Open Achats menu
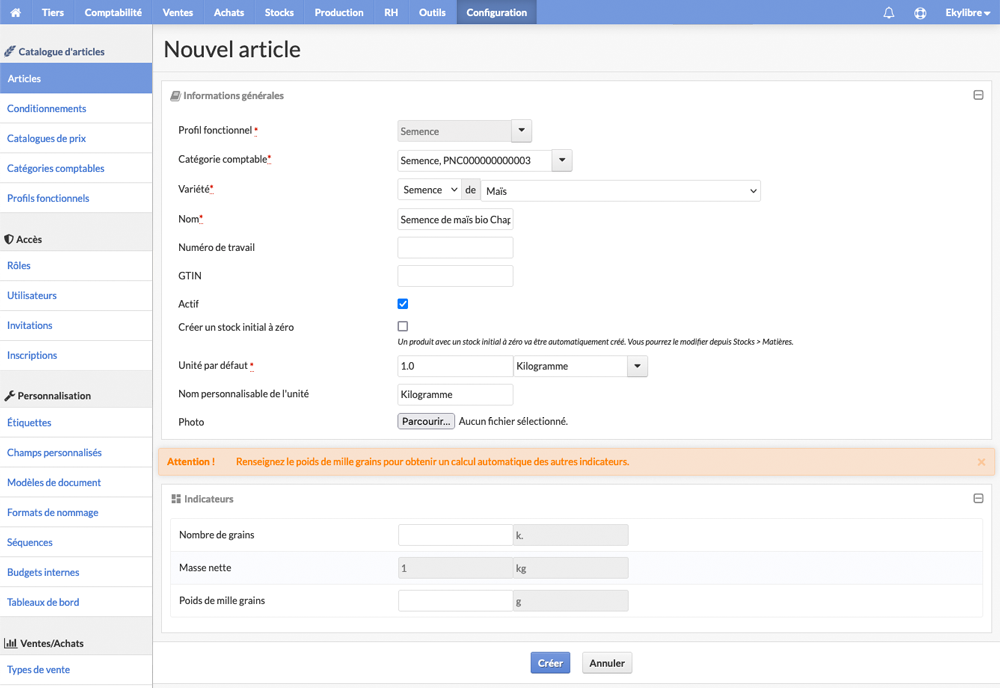The width and height of the screenshot is (1000, 688). click(x=229, y=12)
